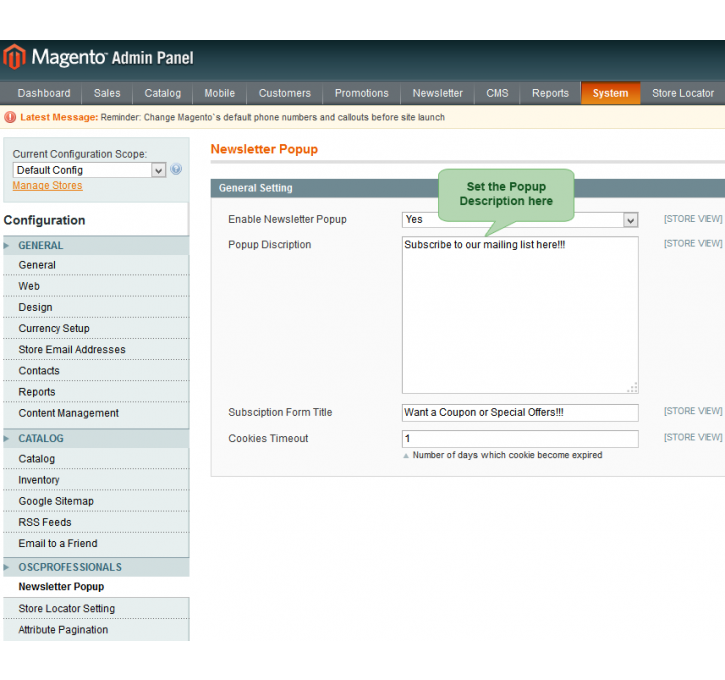Collapse the OSCPROFESSIONALS configuration section
The width and height of the screenshot is (725, 680).
click(x=96, y=567)
